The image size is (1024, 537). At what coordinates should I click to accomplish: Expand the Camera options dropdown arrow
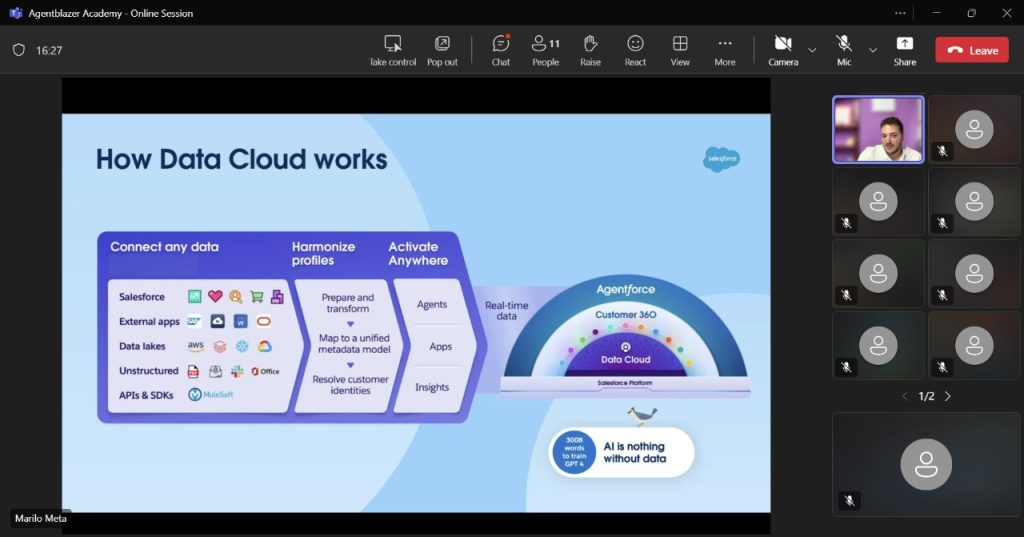pos(812,50)
